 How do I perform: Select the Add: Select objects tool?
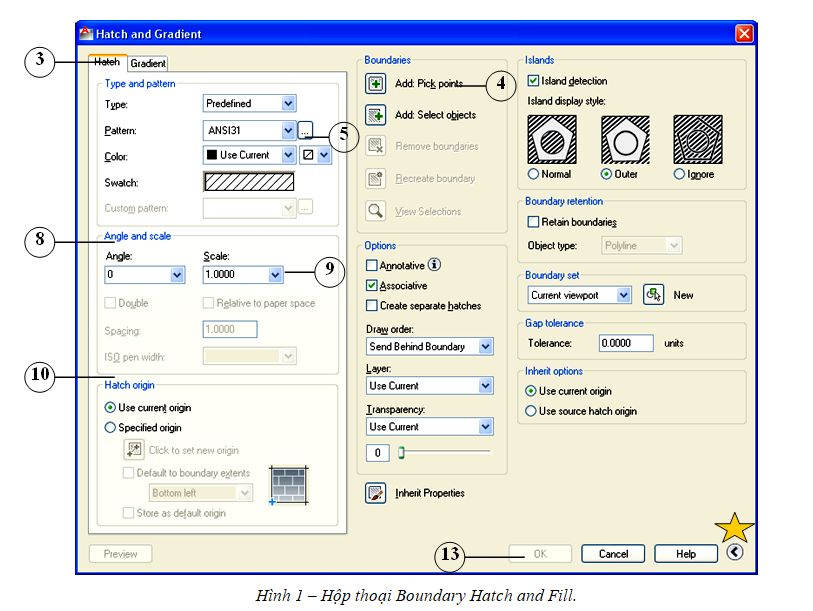(375, 115)
